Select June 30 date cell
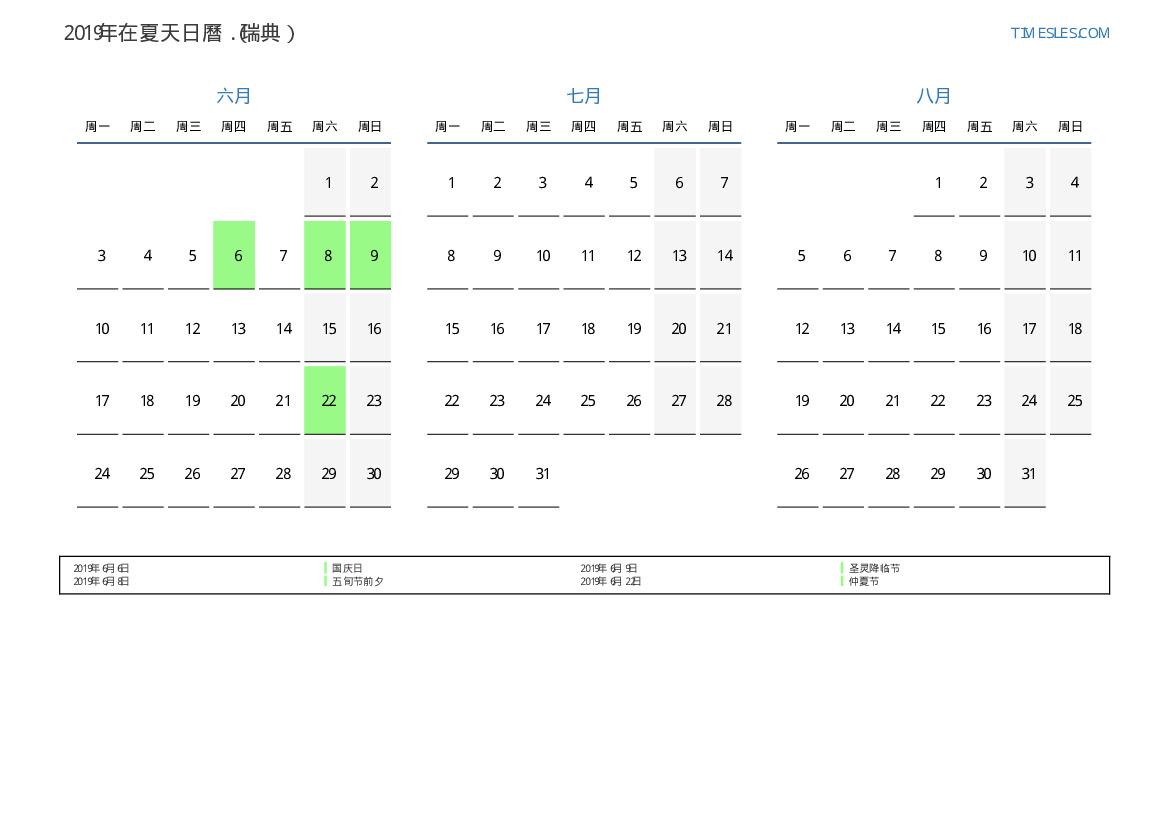 click(x=373, y=474)
